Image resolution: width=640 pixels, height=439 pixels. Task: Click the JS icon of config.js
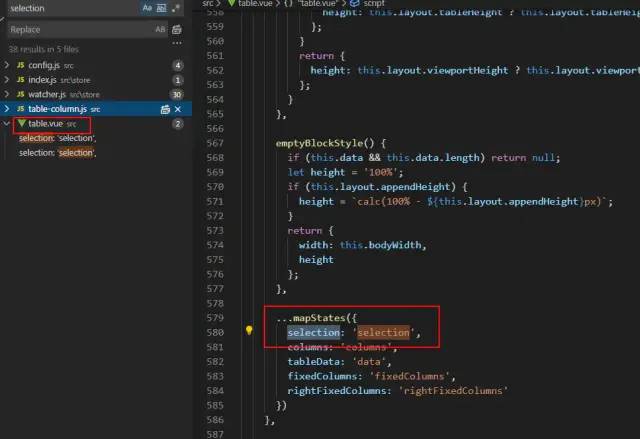pos(20,65)
